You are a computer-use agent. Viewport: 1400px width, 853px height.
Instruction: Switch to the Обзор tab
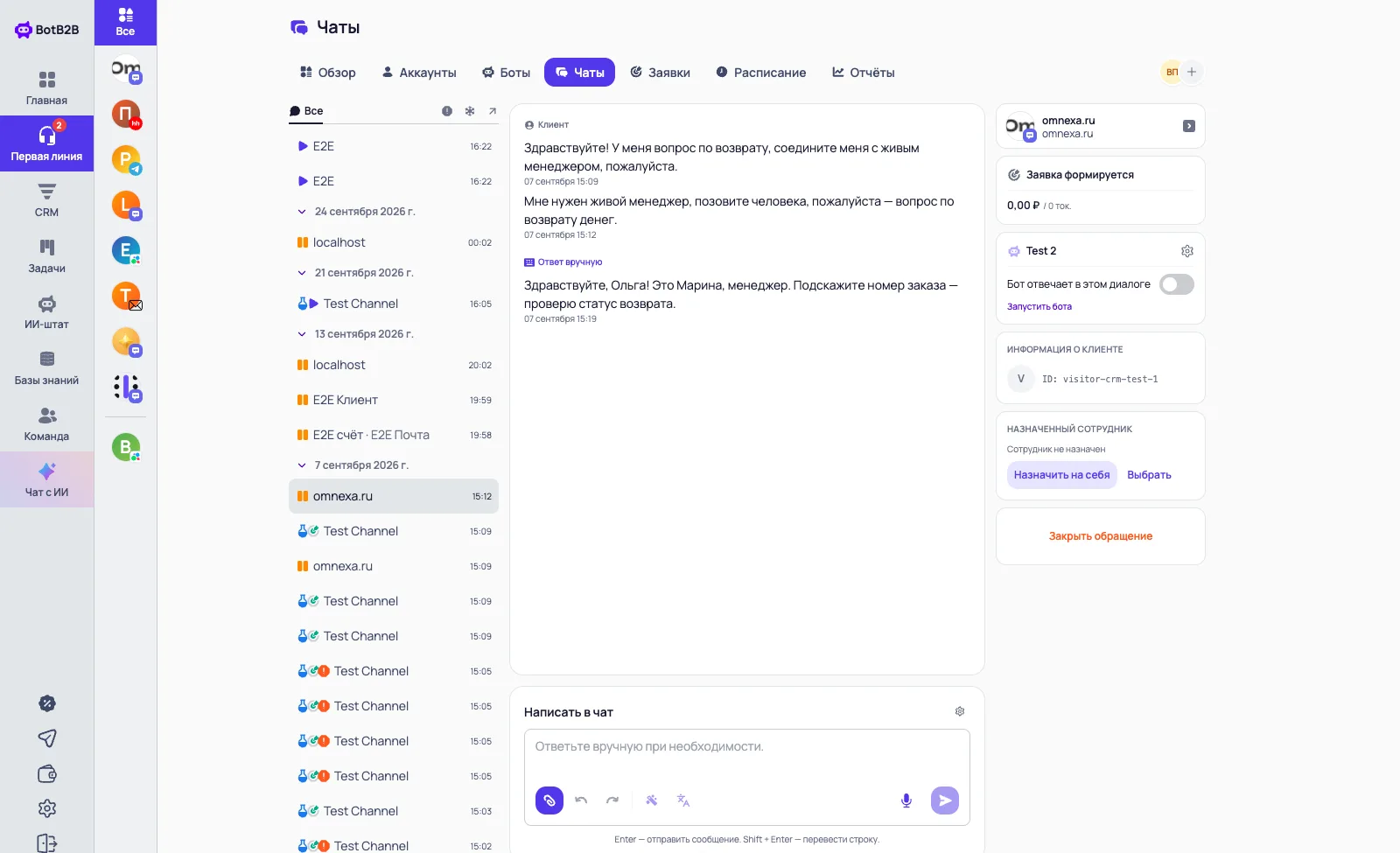(x=328, y=73)
